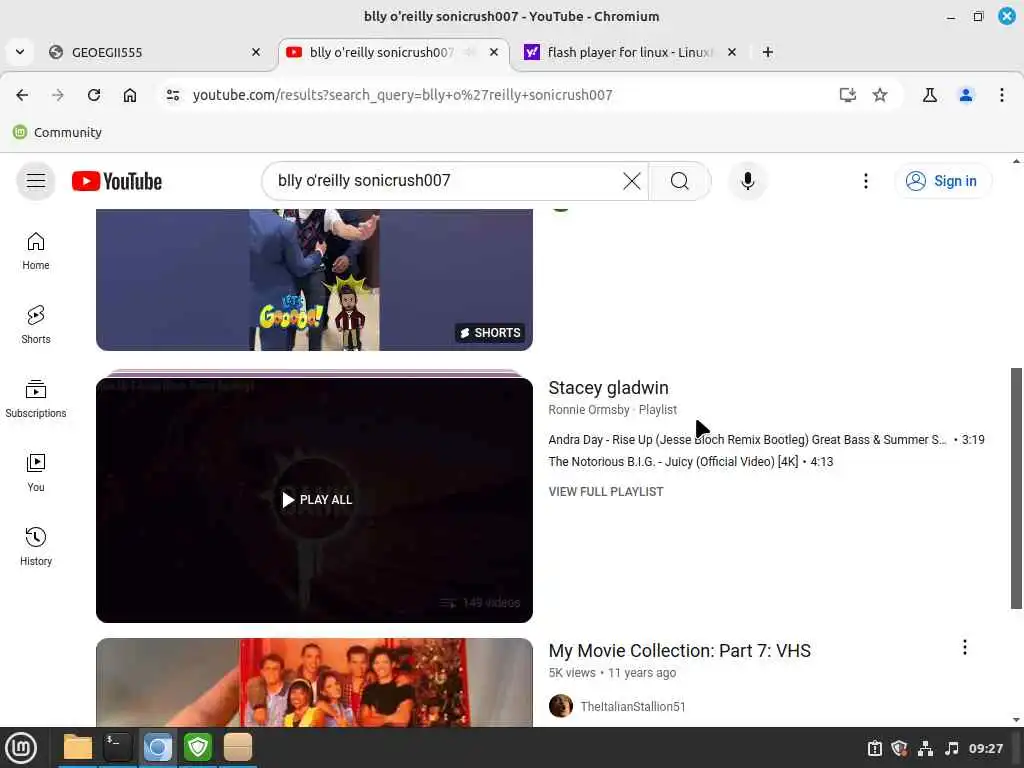Screen dimensions: 1024x768
Task: Bookmark this page with the star
Action: 880,95
